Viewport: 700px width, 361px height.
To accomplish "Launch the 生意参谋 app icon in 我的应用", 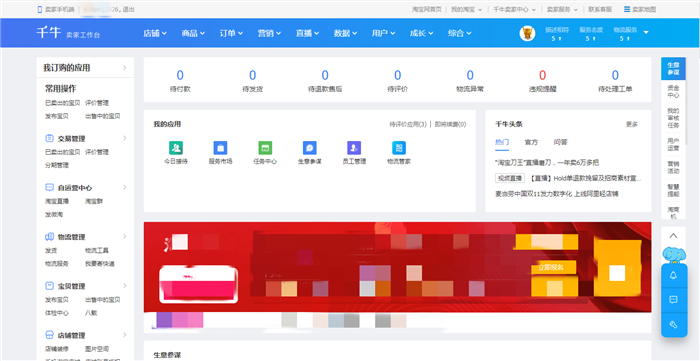I will [309, 148].
